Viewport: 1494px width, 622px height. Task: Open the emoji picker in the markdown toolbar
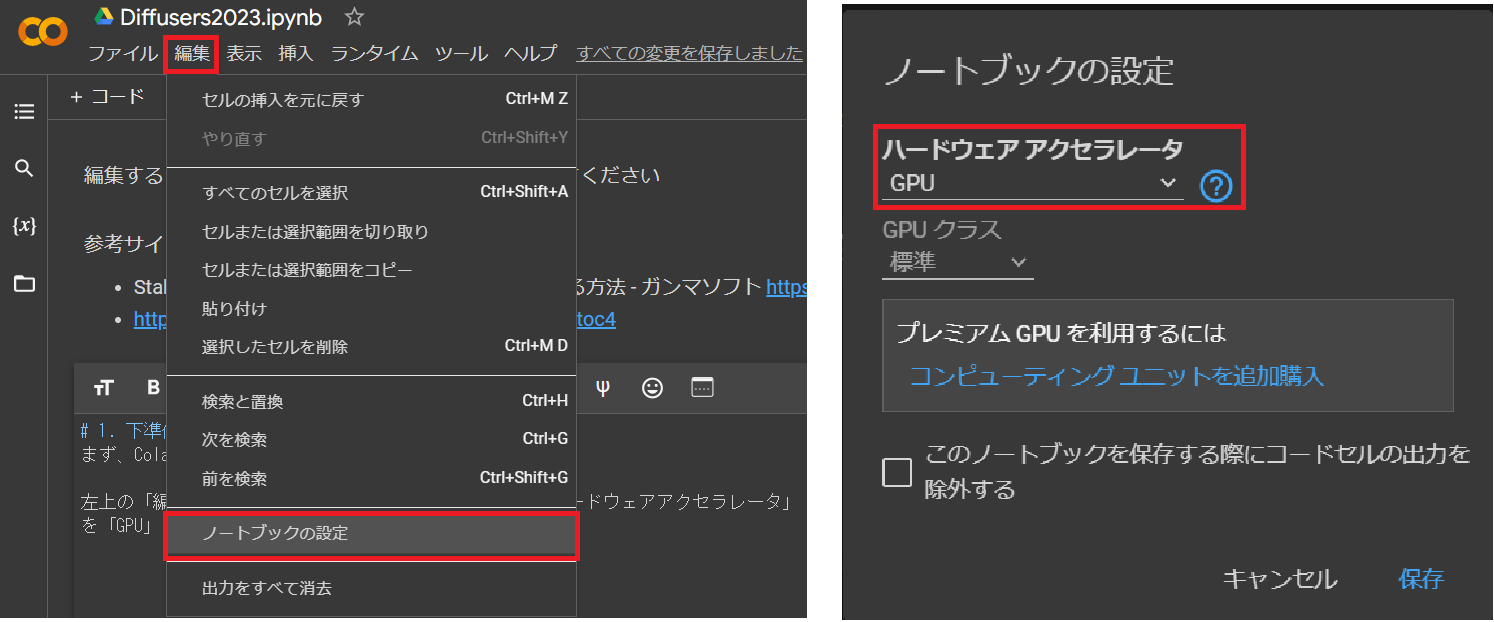coord(652,388)
